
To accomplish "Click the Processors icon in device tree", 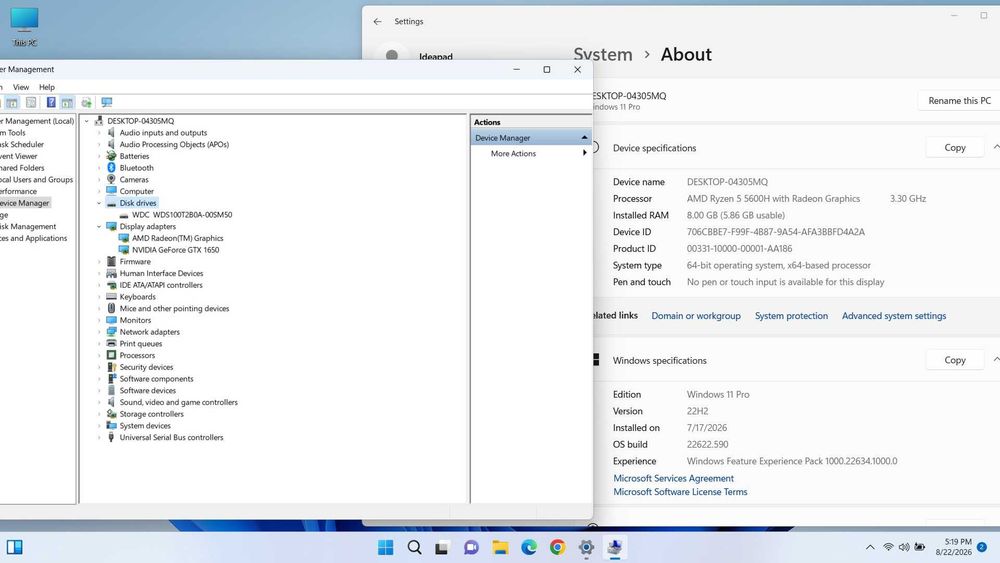I will [x=112, y=355].
